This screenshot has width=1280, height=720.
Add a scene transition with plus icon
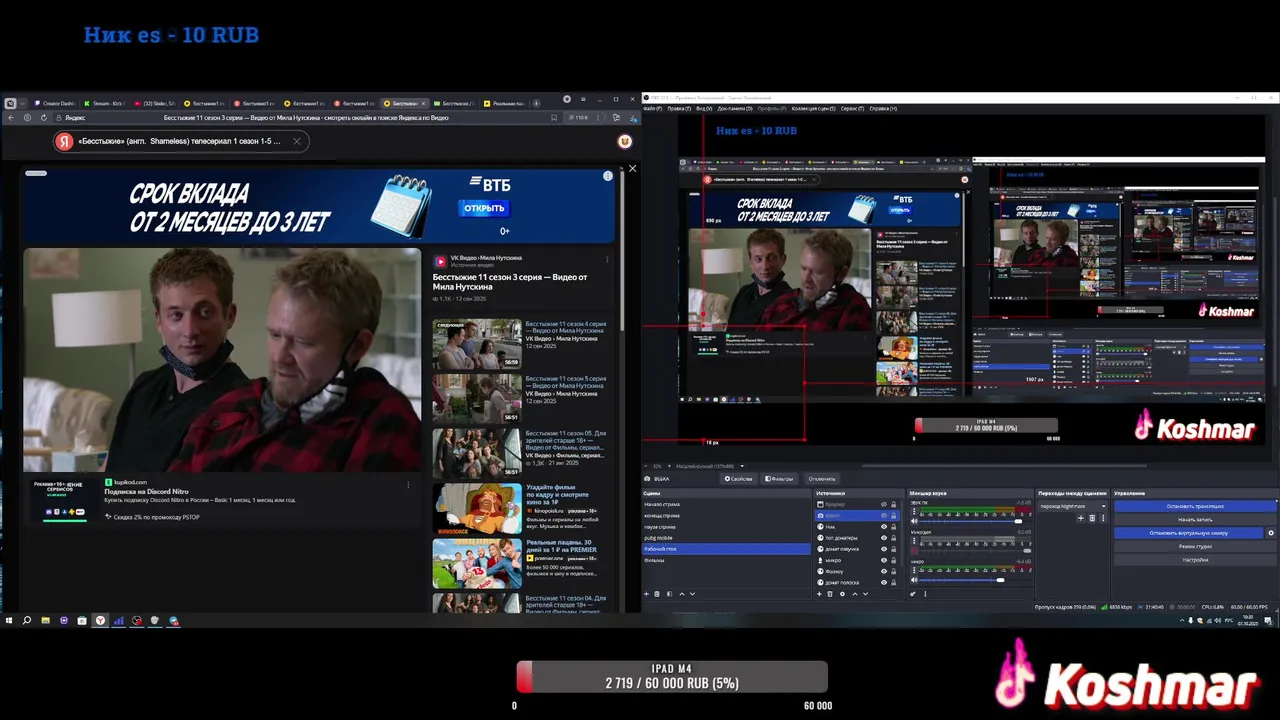1080,518
